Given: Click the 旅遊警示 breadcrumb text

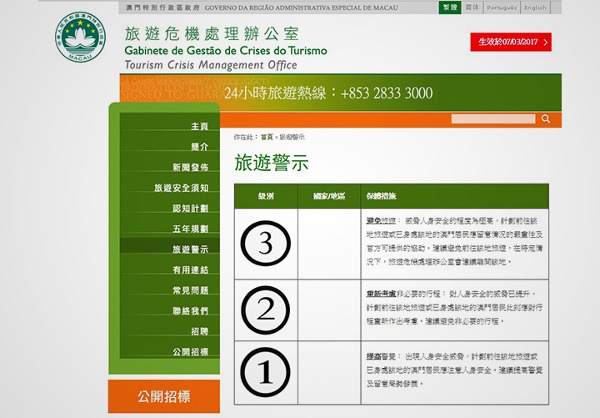Looking at the screenshot, I should [292, 137].
